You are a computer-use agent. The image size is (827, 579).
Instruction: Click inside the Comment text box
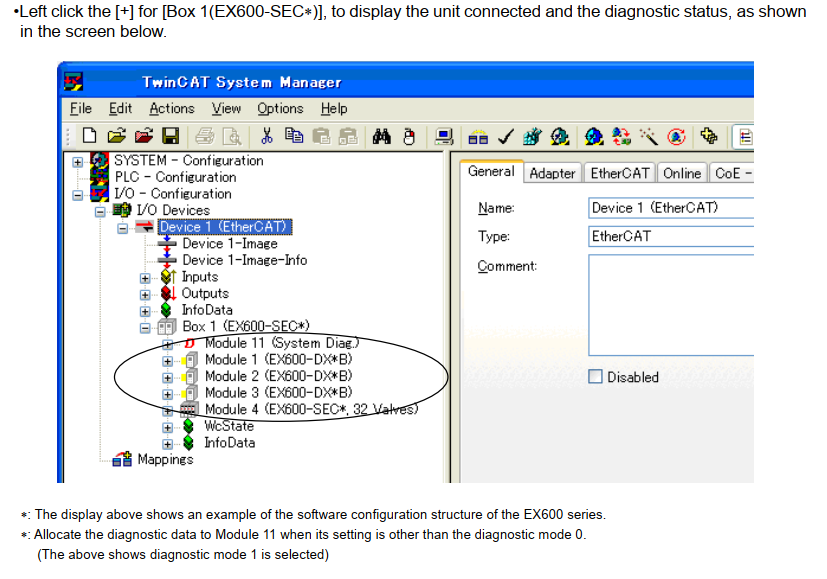tap(671, 305)
